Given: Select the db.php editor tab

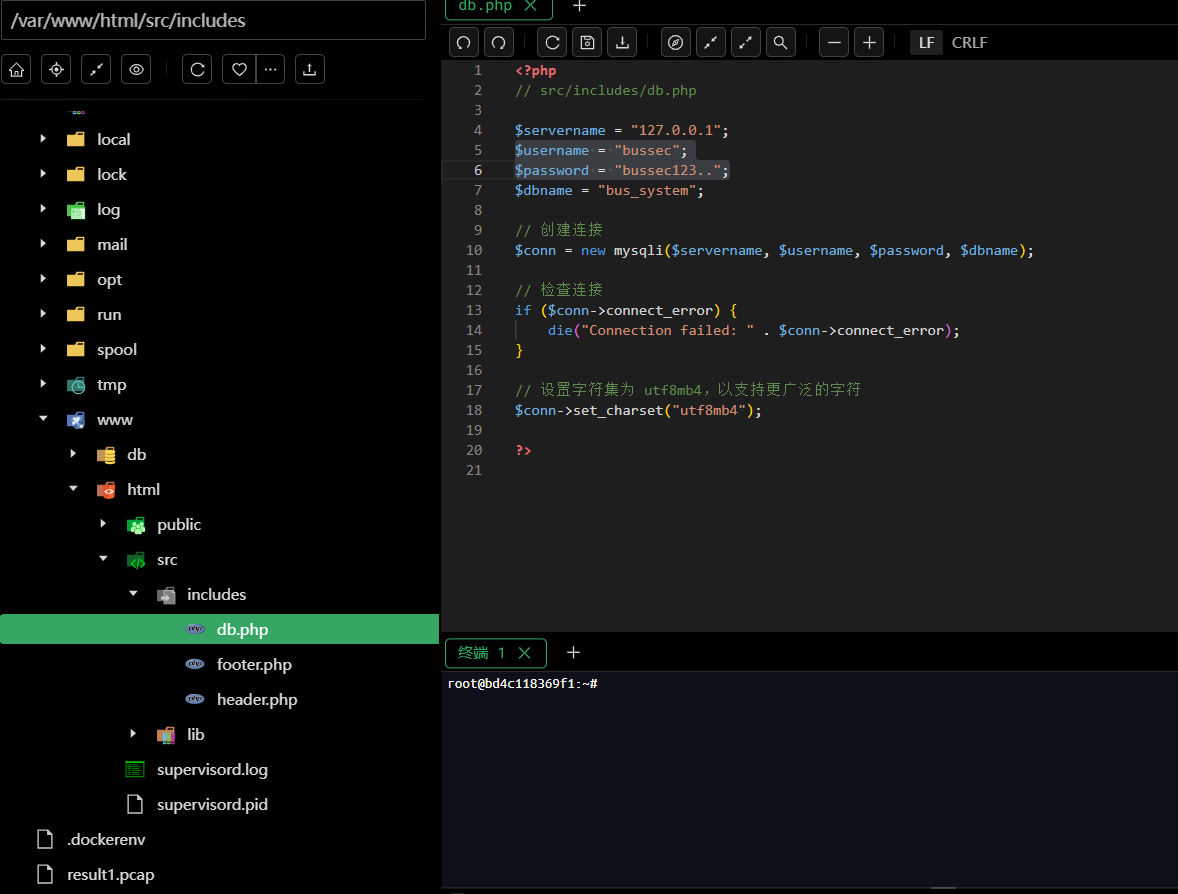Looking at the screenshot, I should tap(485, 6).
